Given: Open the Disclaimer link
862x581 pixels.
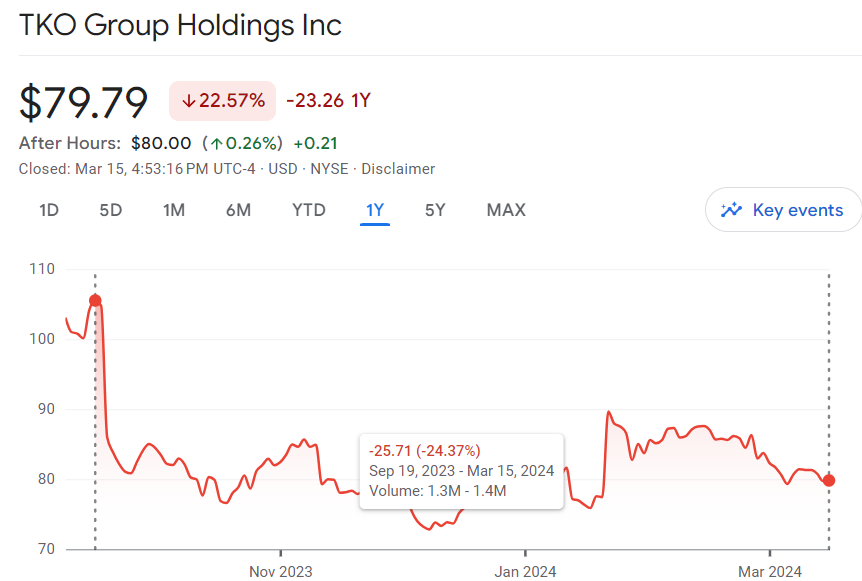Looking at the screenshot, I should coord(398,169).
